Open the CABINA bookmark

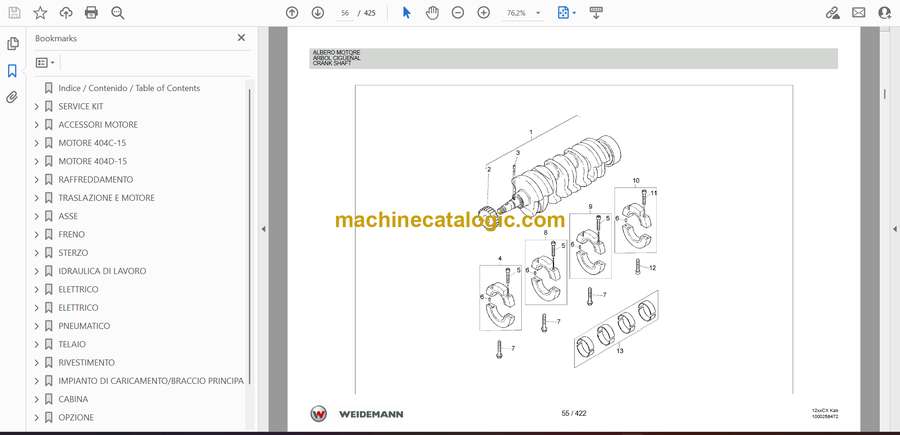click(73, 399)
